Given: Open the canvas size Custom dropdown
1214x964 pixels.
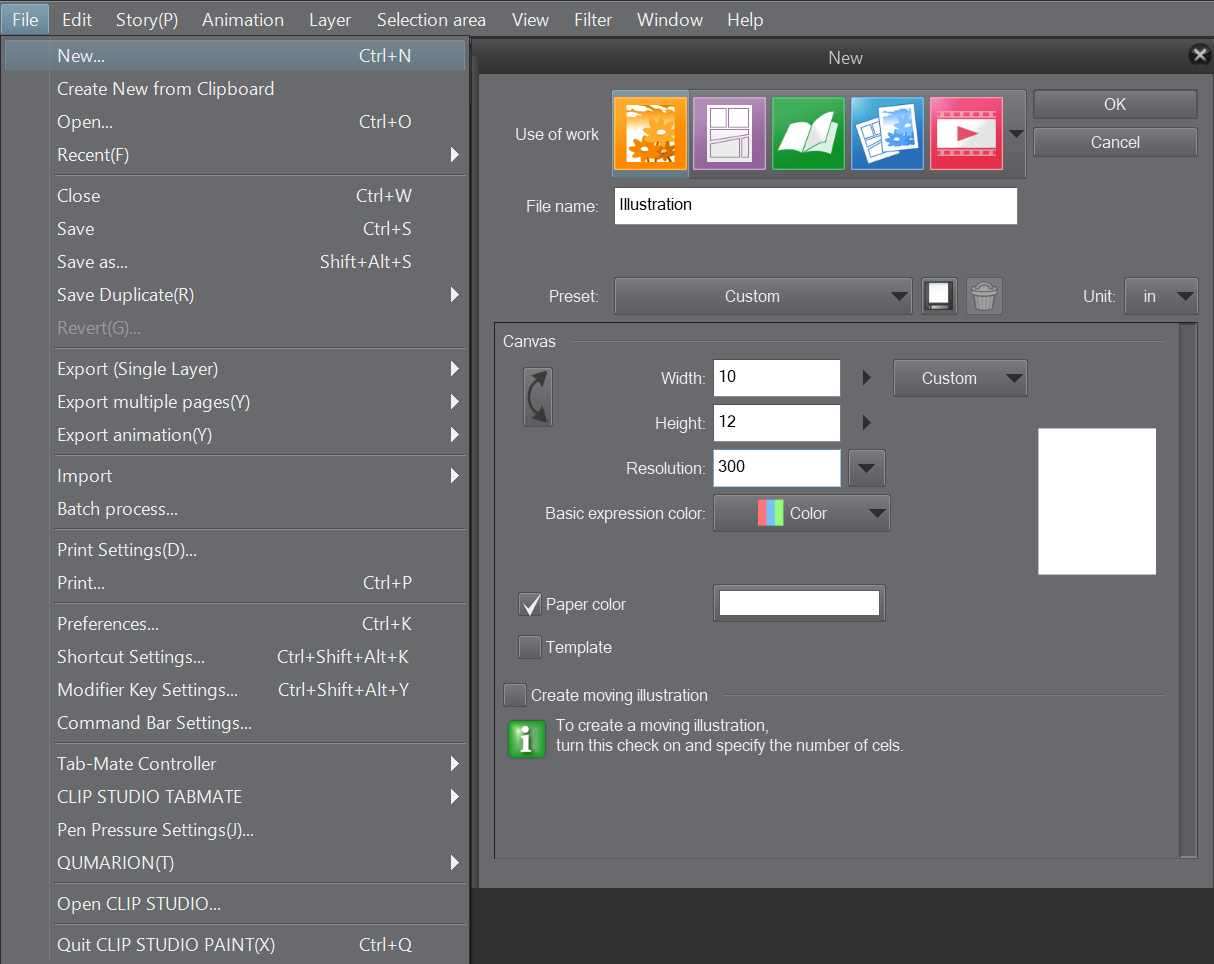Looking at the screenshot, I should (x=960, y=378).
